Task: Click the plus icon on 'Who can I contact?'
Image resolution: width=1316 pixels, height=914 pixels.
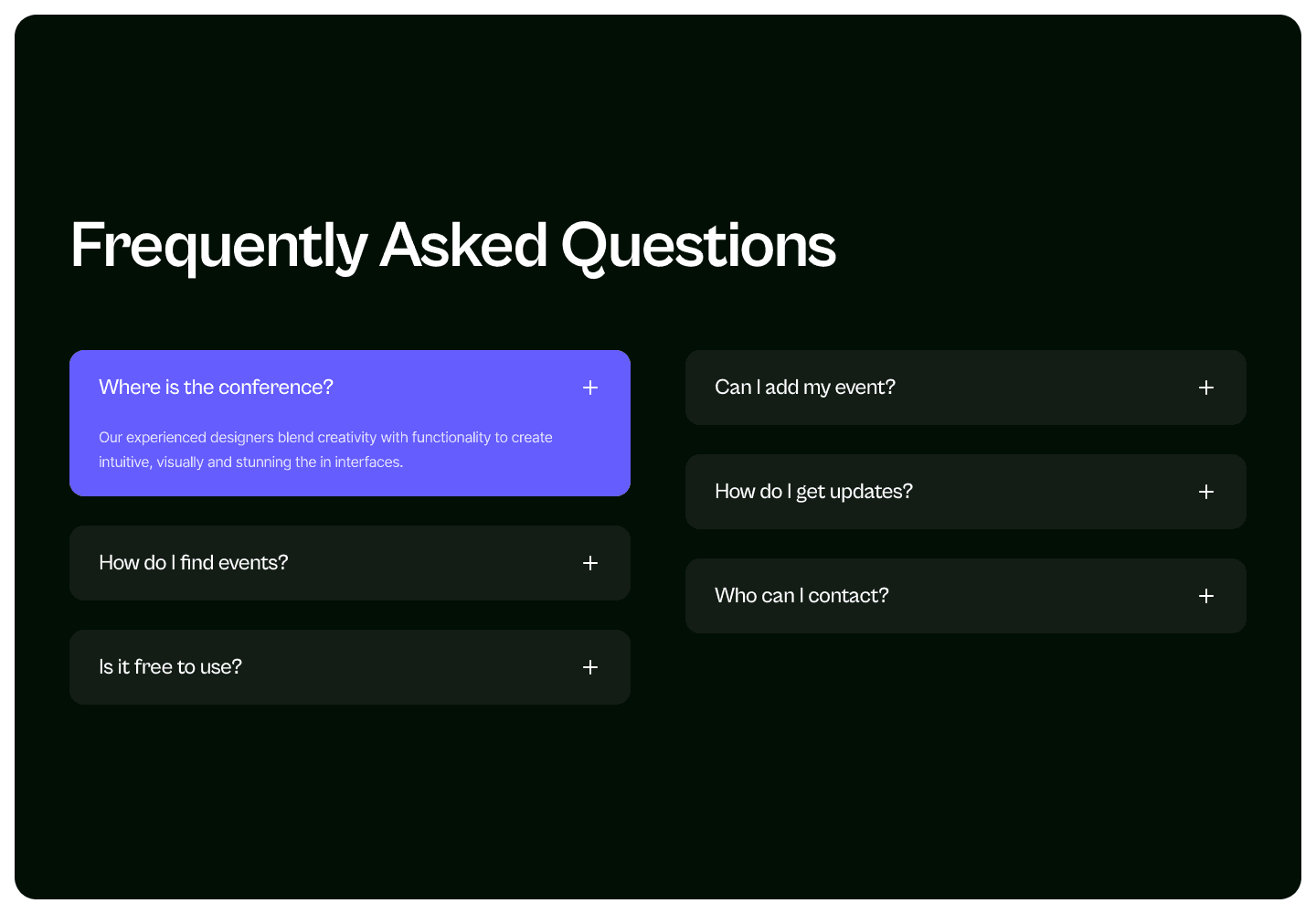Action: click(x=1206, y=596)
